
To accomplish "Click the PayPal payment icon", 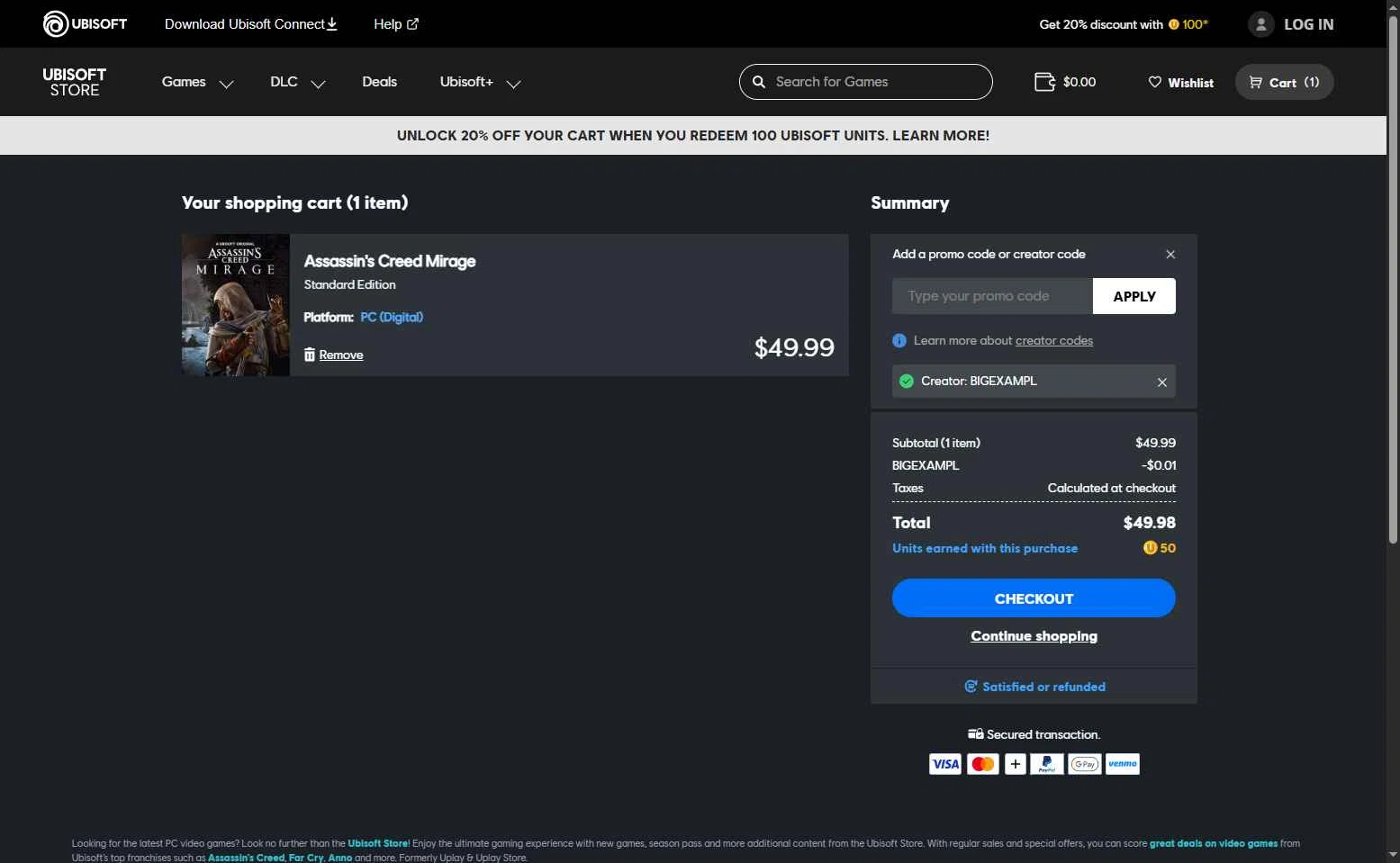I will click(1047, 764).
